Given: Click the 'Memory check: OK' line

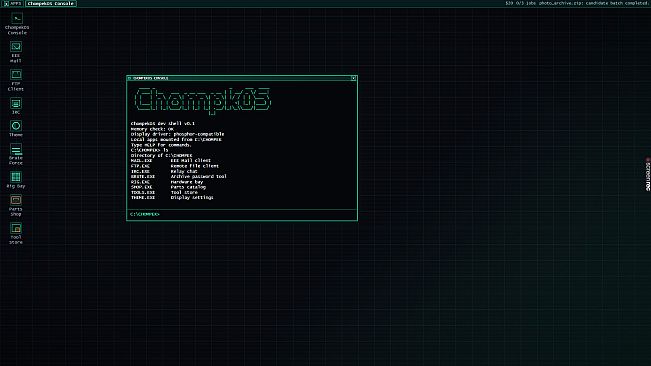Looking at the screenshot, I should click(x=152, y=129).
